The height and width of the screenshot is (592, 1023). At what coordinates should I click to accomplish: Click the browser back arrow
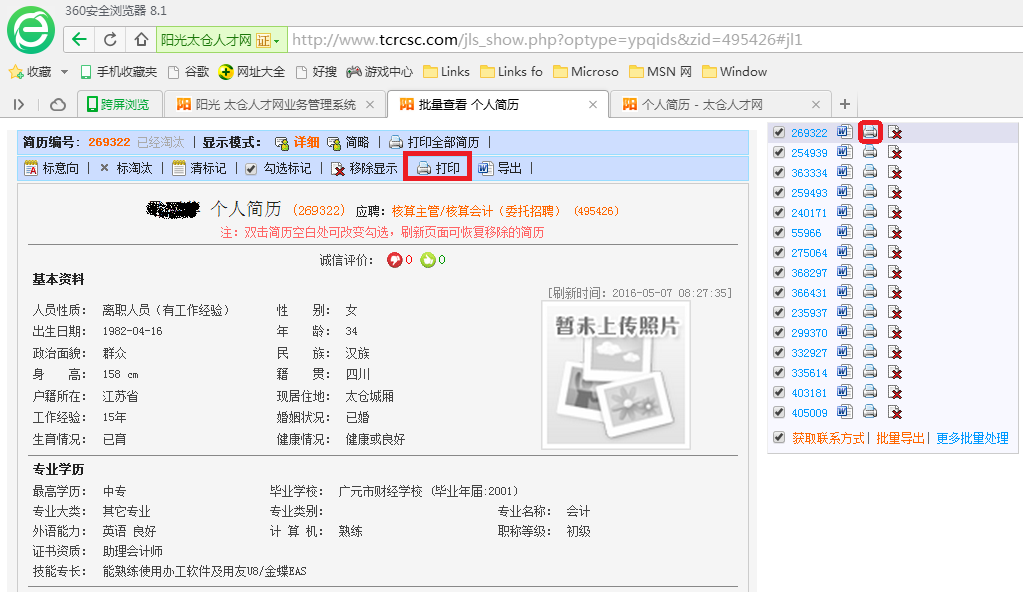(x=79, y=40)
